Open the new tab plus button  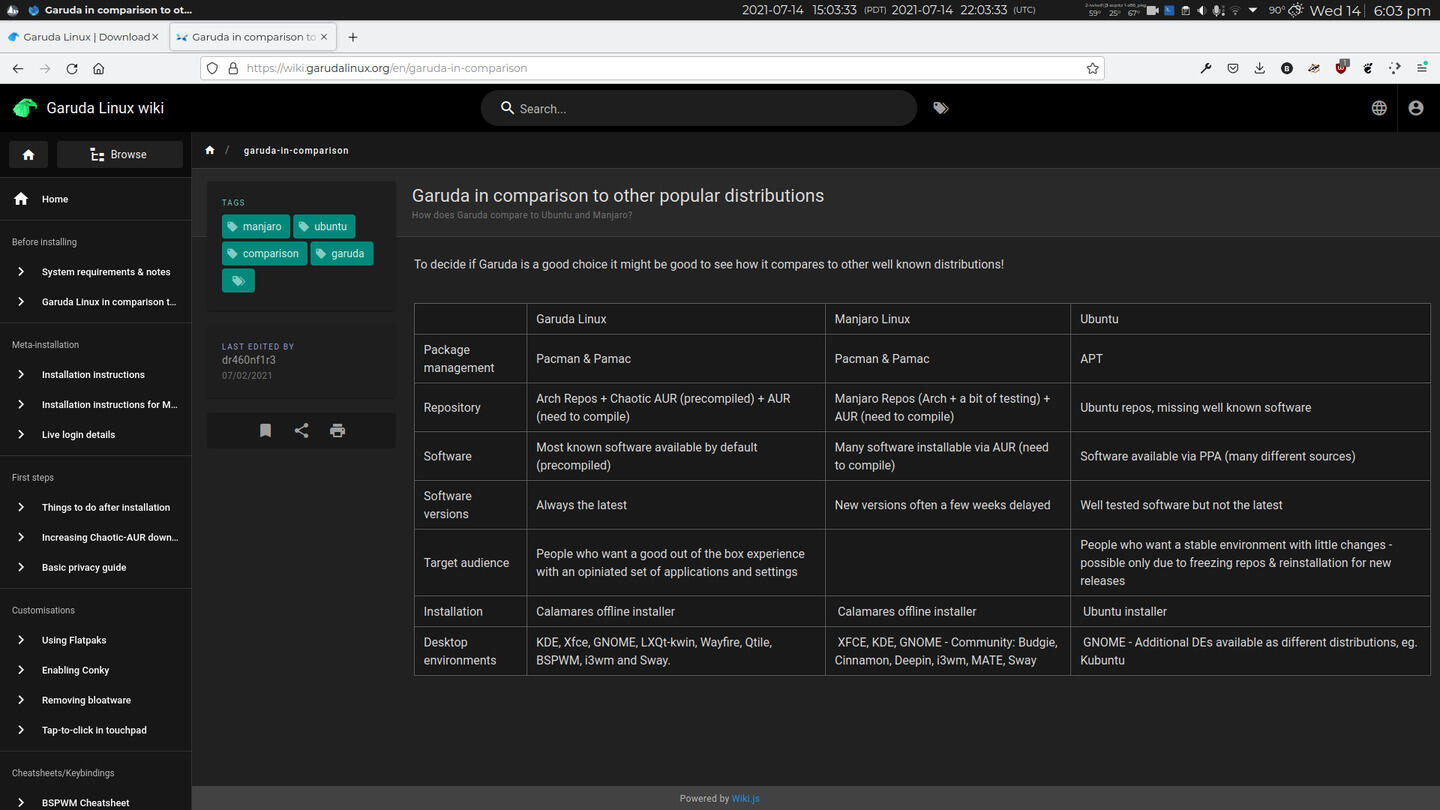[x=352, y=37]
